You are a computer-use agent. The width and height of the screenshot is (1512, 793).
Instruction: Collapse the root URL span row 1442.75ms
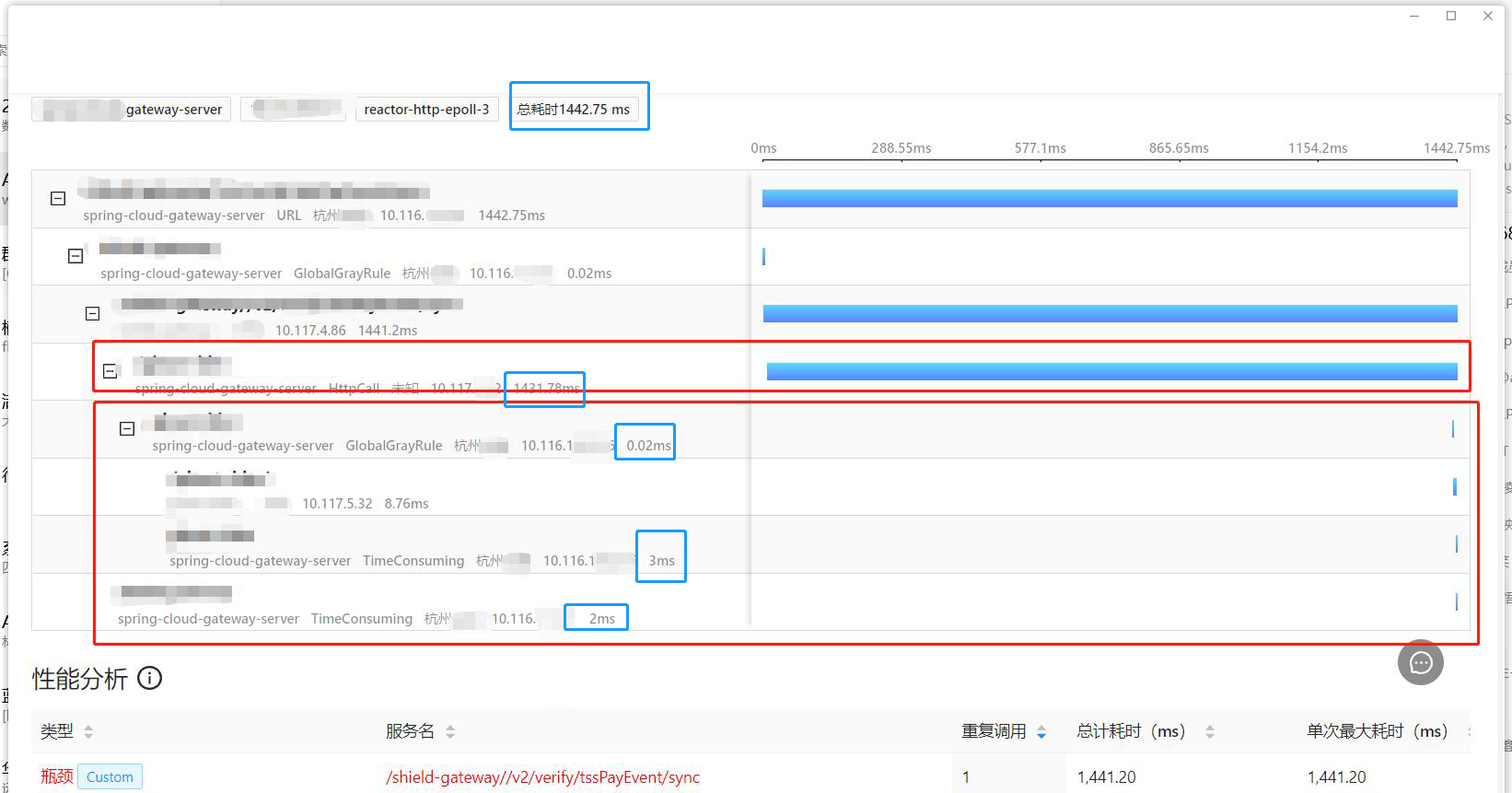point(58,198)
